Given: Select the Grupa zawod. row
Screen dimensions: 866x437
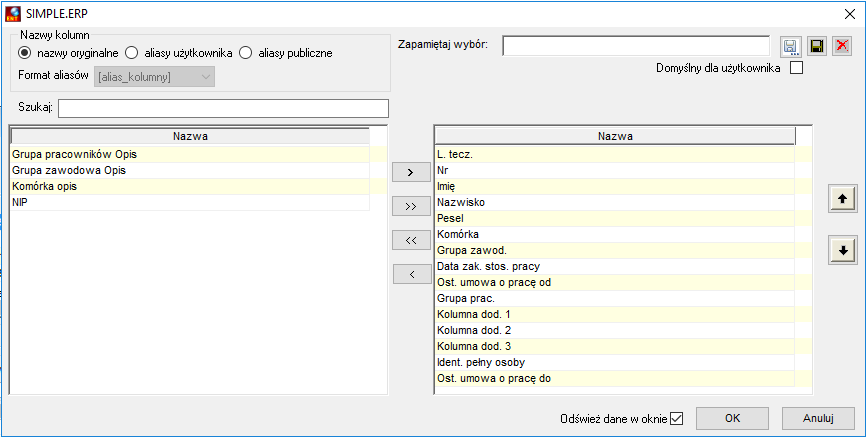Looking at the screenshot, I should [x=615, y=251].
